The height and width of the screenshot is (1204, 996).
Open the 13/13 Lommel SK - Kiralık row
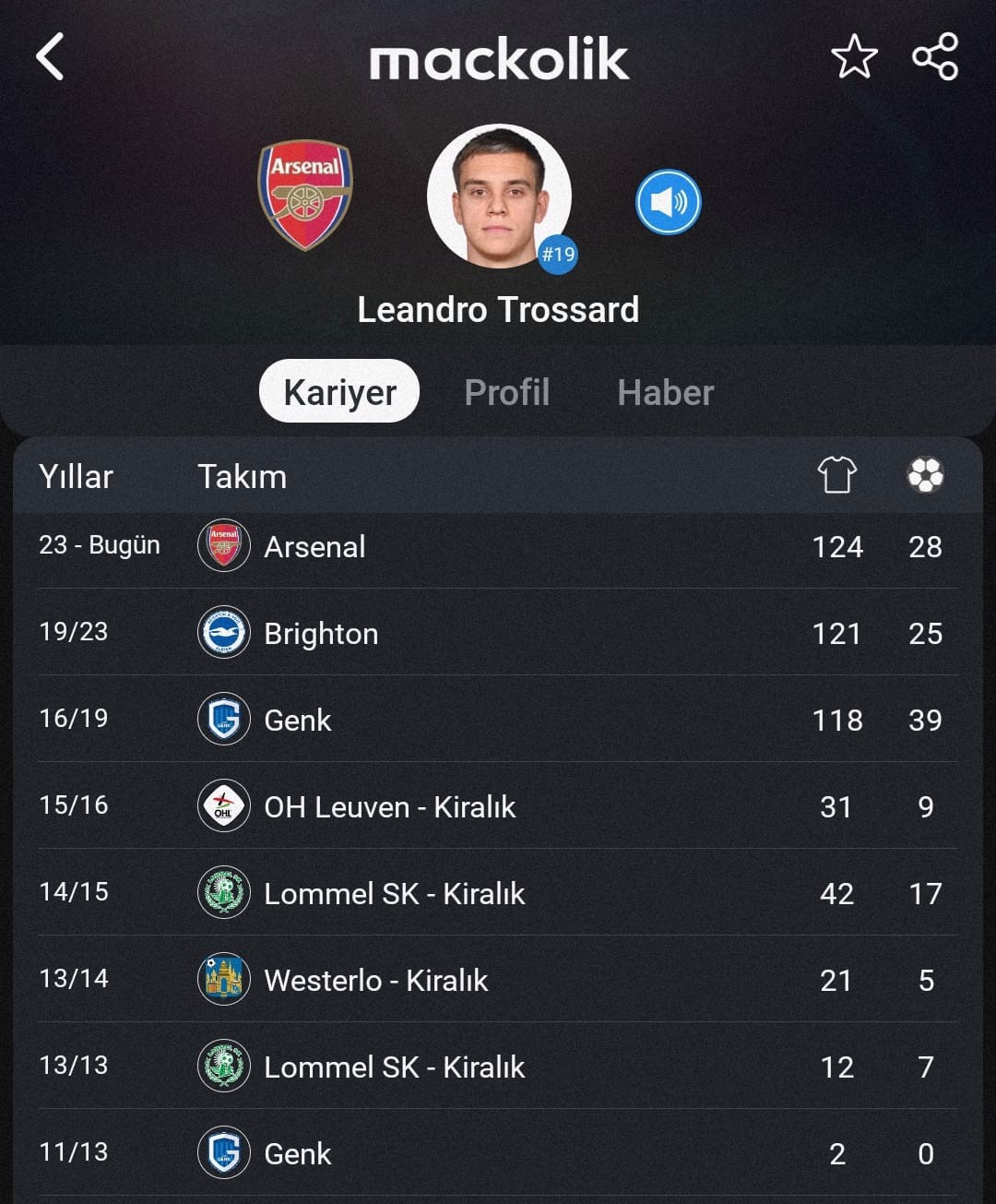[498, 1067]
